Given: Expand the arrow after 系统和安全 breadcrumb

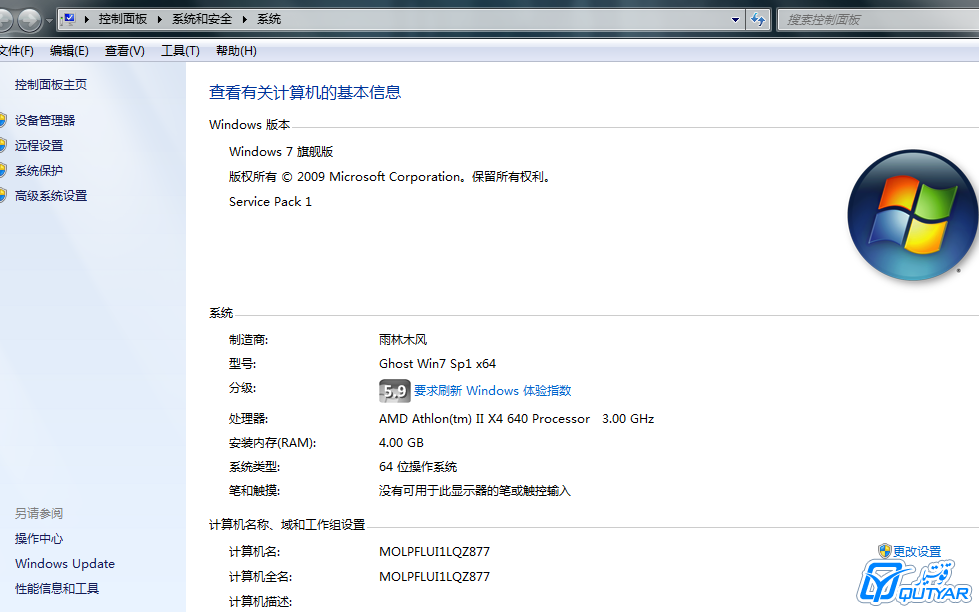Looking at the screenshot, I should point(245,19).
